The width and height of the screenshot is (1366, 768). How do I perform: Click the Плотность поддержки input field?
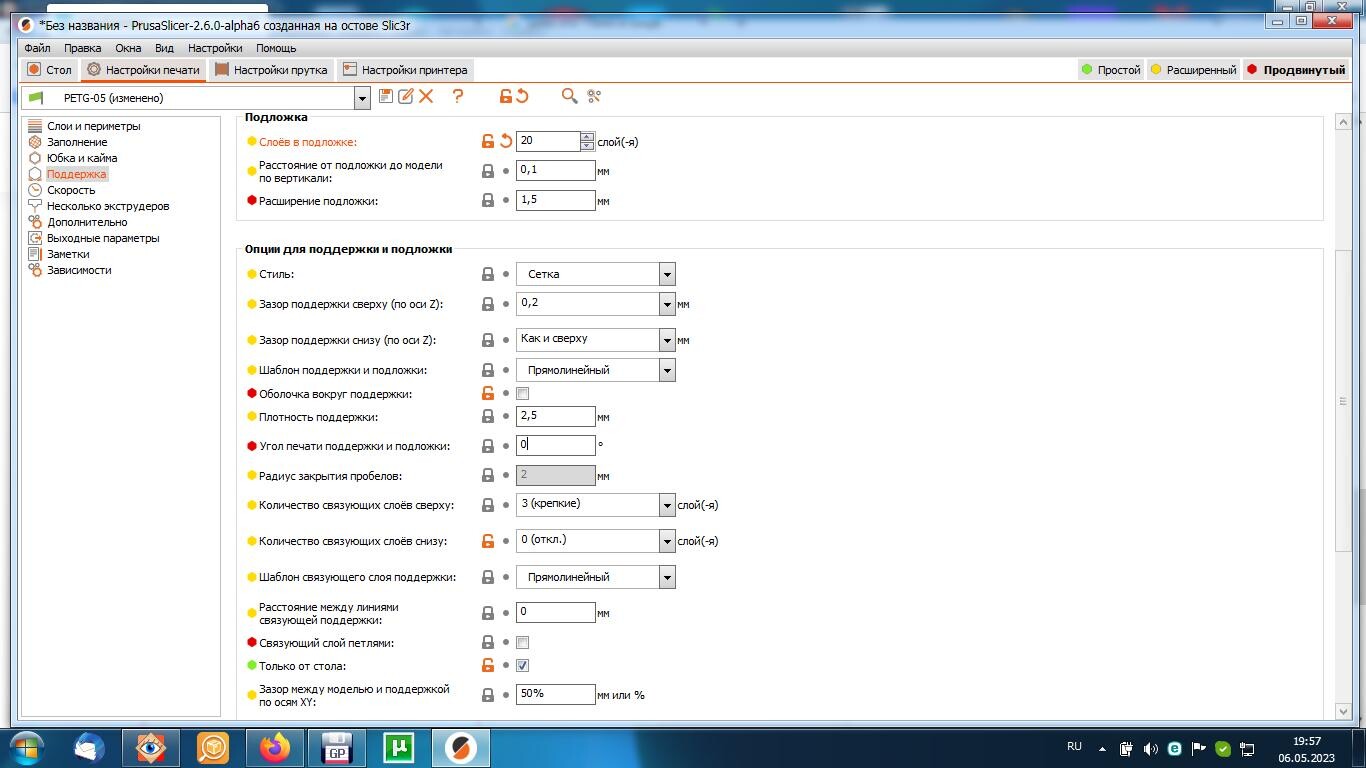(x=556, y=416)
